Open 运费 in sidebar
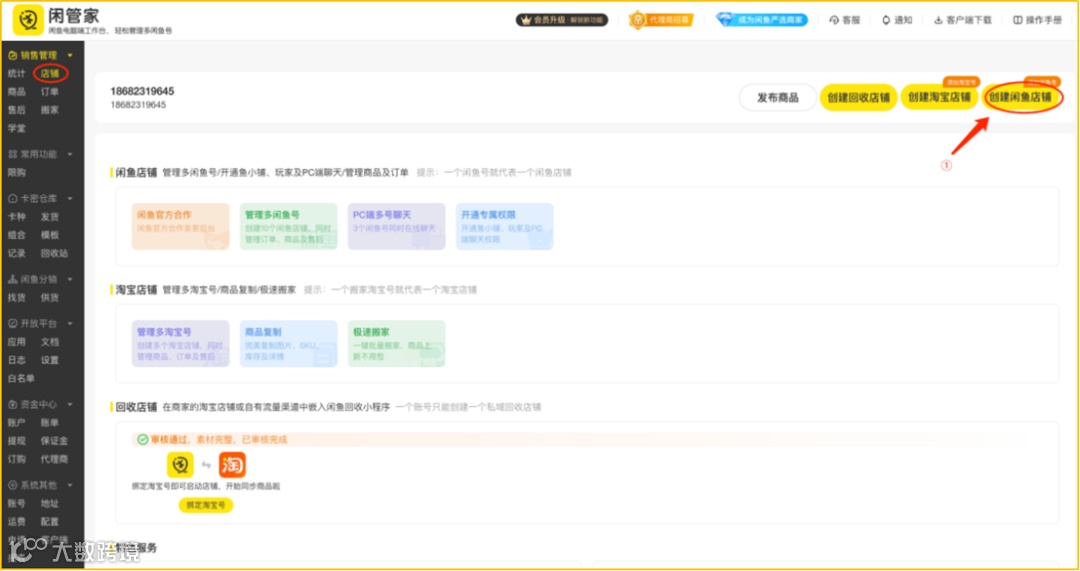This screenshot has width=1080, height=571. pyautogui.click(x=17, y=521)
